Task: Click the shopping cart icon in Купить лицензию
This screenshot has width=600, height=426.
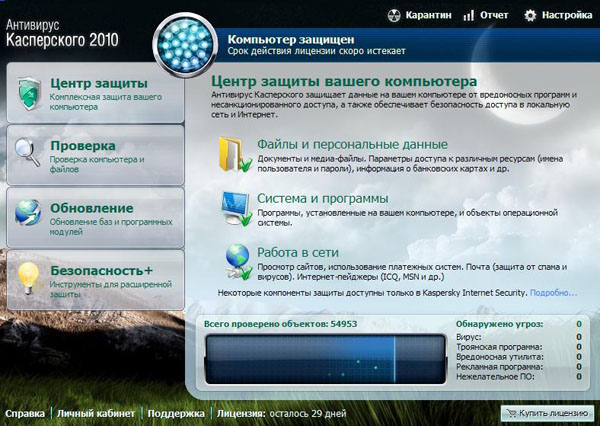Action: pos(512,413)
